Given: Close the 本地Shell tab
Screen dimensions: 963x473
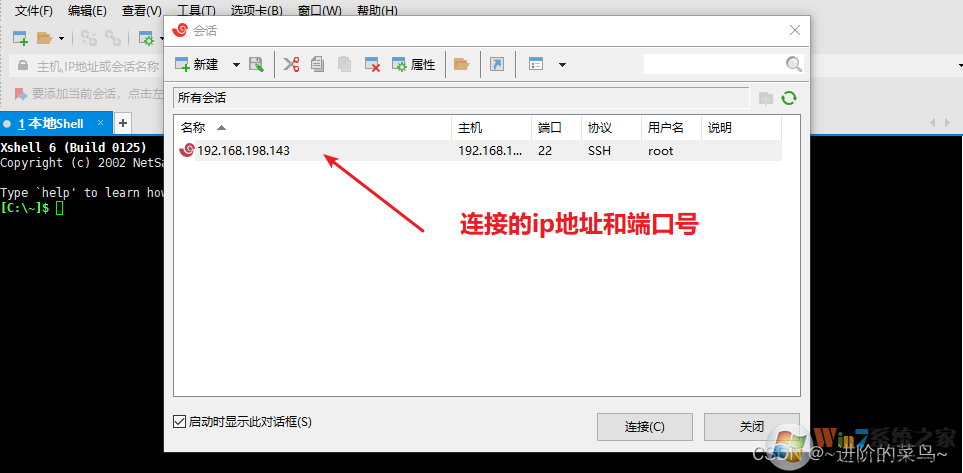Looking at the screenshot, I should pyautogui.click(x=101, y=123).
